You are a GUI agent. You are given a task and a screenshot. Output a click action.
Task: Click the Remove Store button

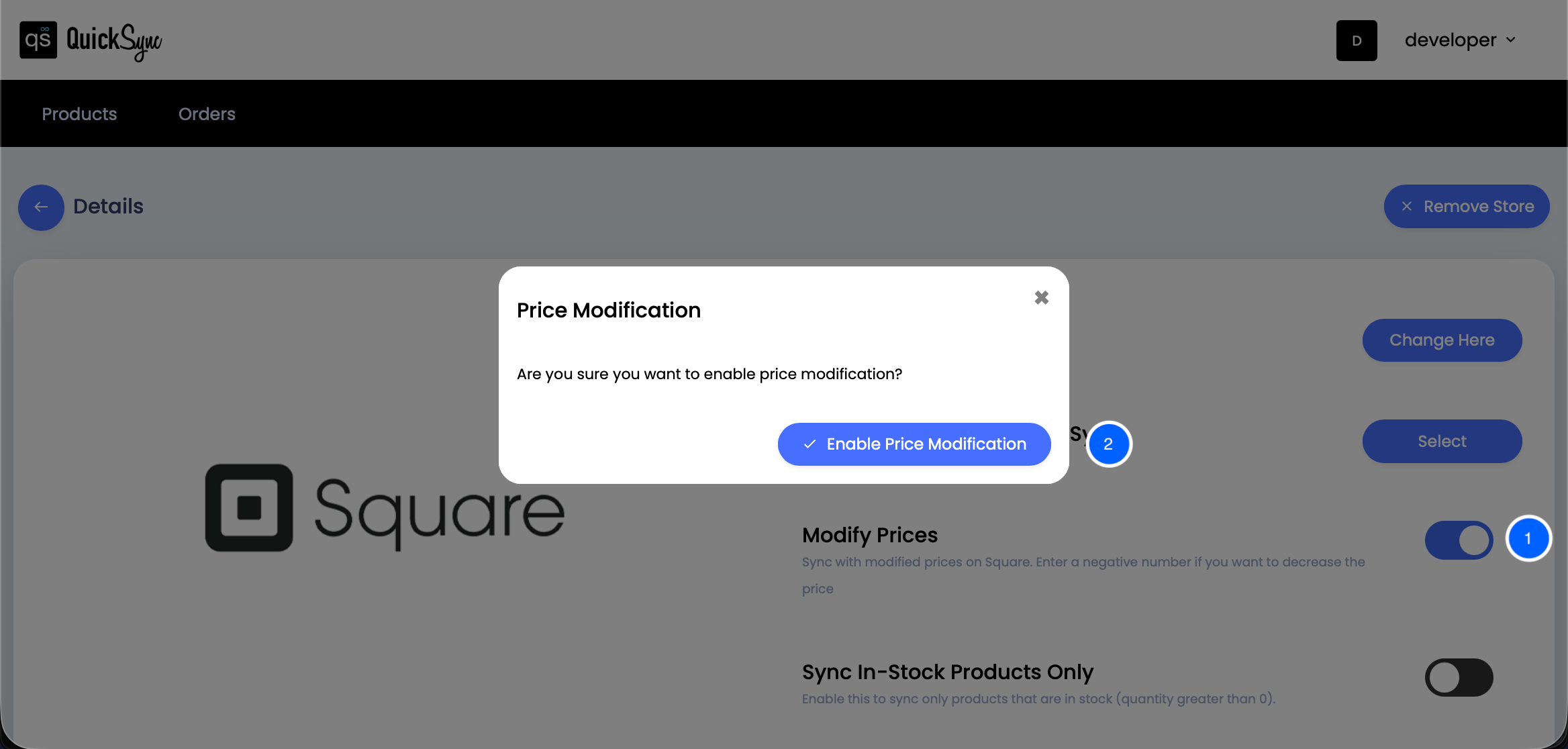(x=1467, y=206)
